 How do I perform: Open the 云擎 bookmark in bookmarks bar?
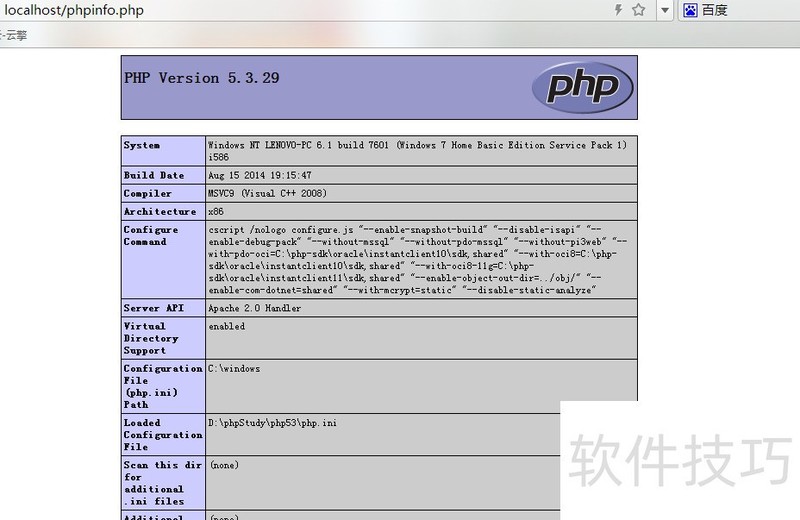(x=14, y=35)
